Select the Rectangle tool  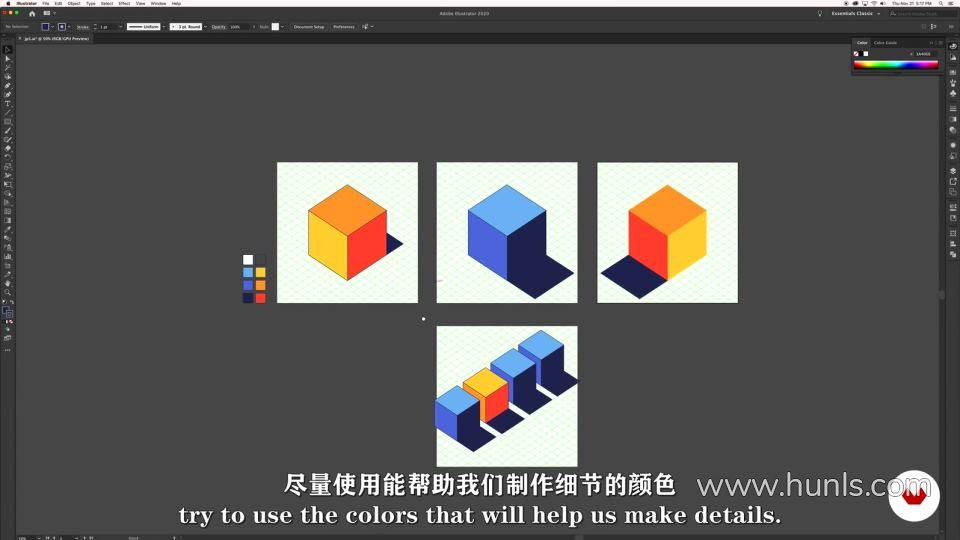[7, 122]
